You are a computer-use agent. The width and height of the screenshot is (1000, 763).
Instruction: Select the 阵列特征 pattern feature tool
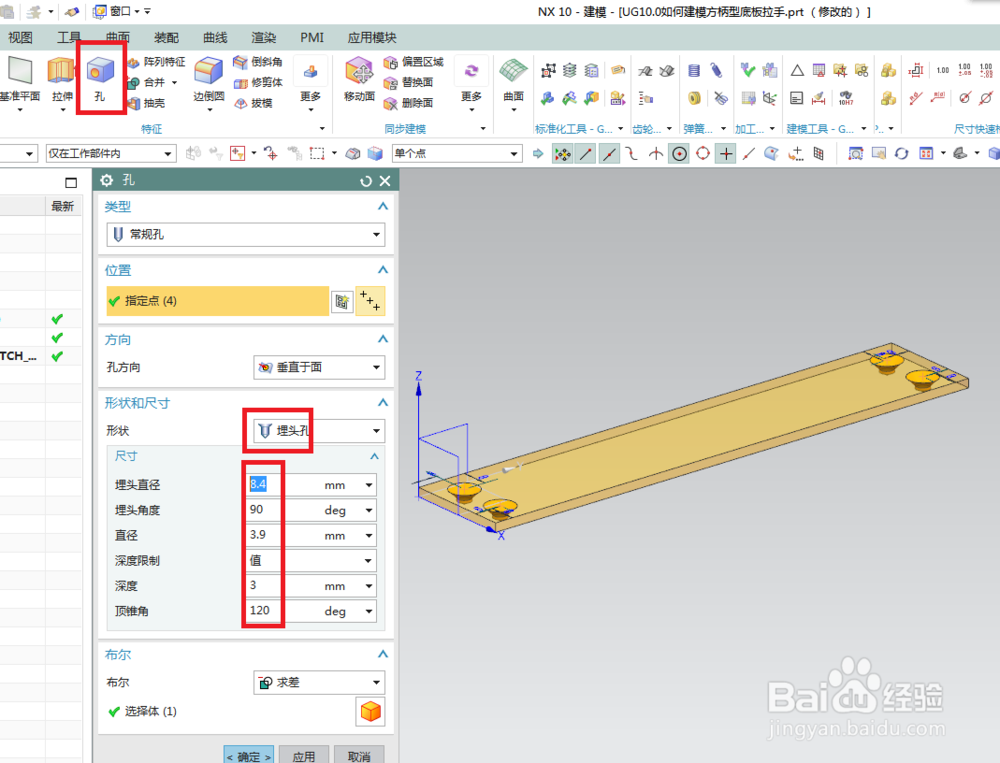(x=163, y=62)
